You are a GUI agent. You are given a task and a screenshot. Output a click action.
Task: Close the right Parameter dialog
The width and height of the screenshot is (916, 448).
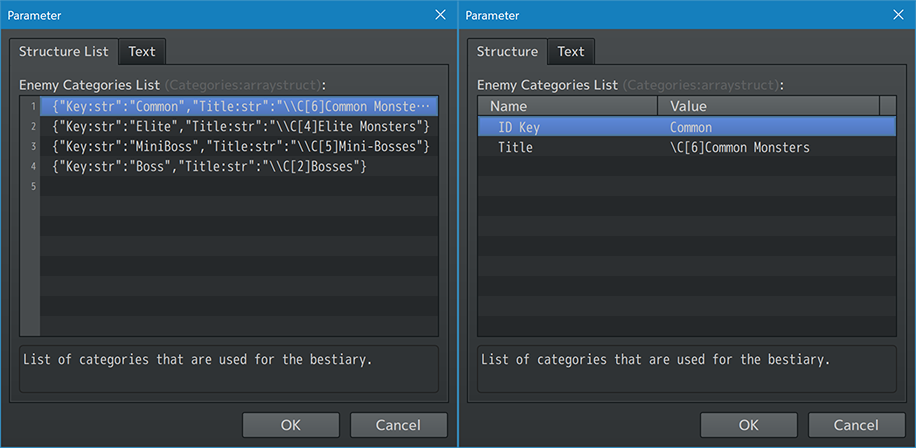pos(898,15)
